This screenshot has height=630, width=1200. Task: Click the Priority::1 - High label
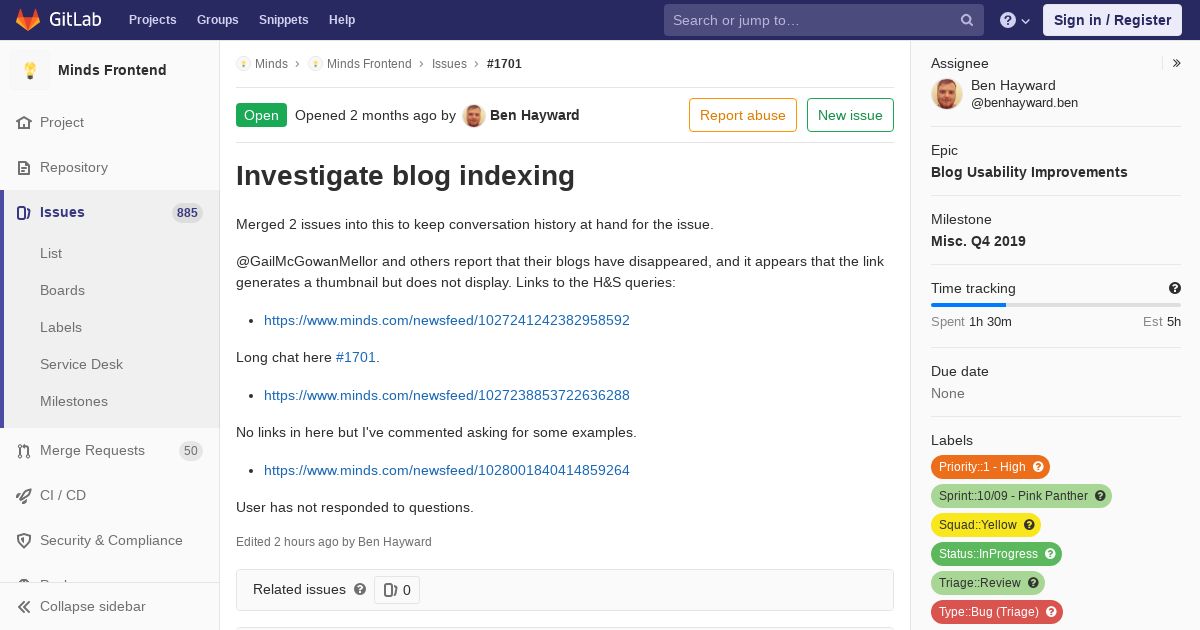990,467
